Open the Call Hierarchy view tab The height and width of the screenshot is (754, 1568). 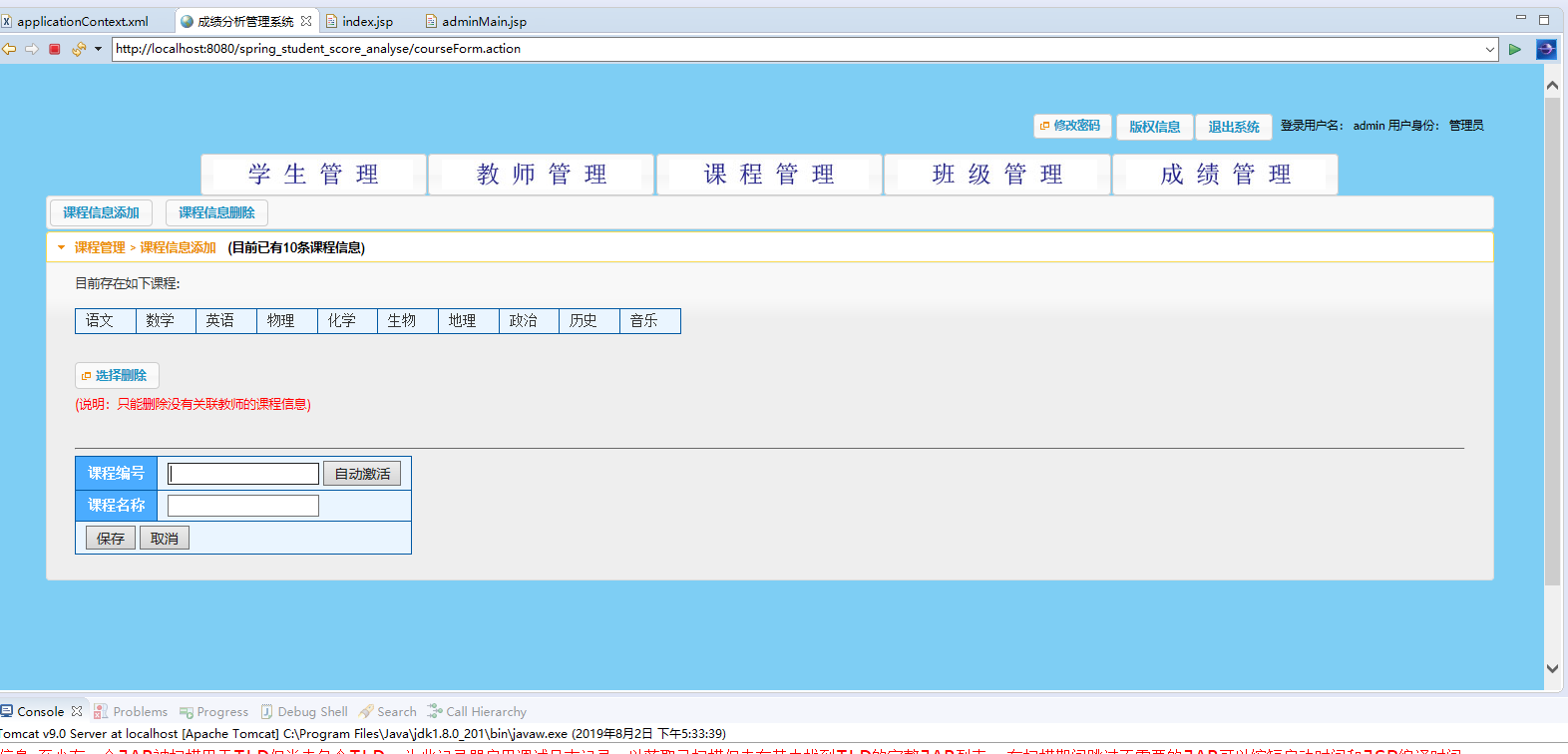pos(477,712)
